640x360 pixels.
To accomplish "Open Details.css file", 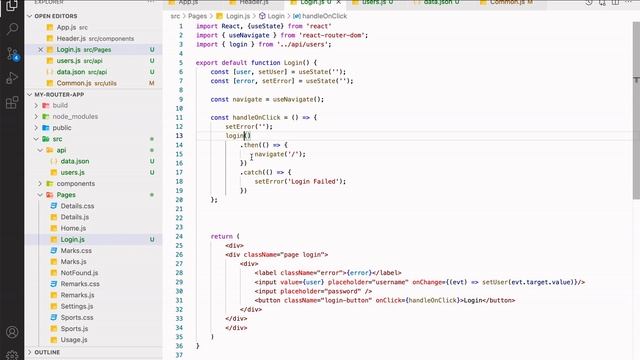I will tap(93, 206).
